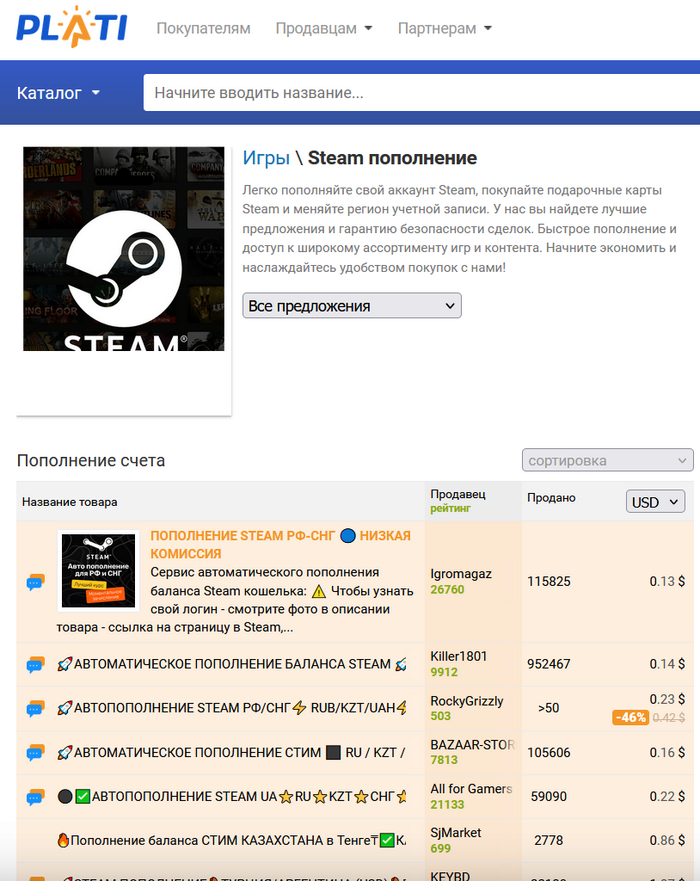This screenshot has width=700, height=881.
Task: Click seller name SjMarket
Action: tap(456, 833)
